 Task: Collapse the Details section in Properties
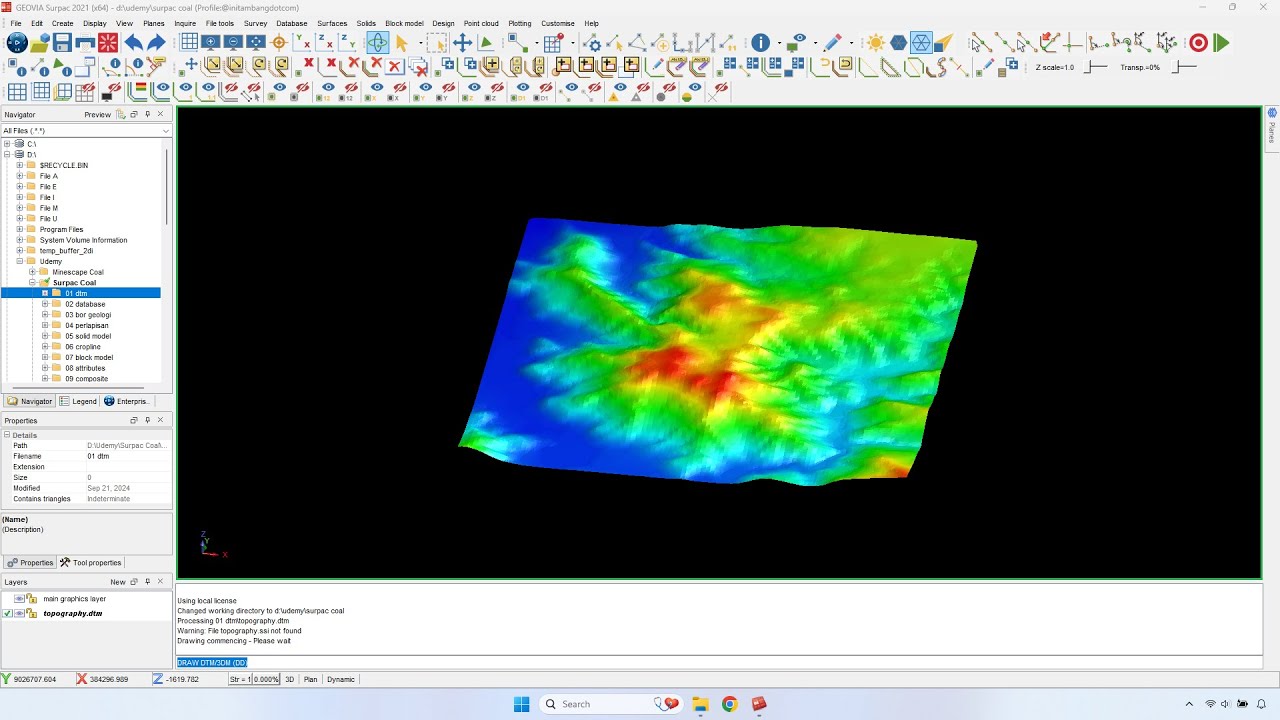pos(7,435)
